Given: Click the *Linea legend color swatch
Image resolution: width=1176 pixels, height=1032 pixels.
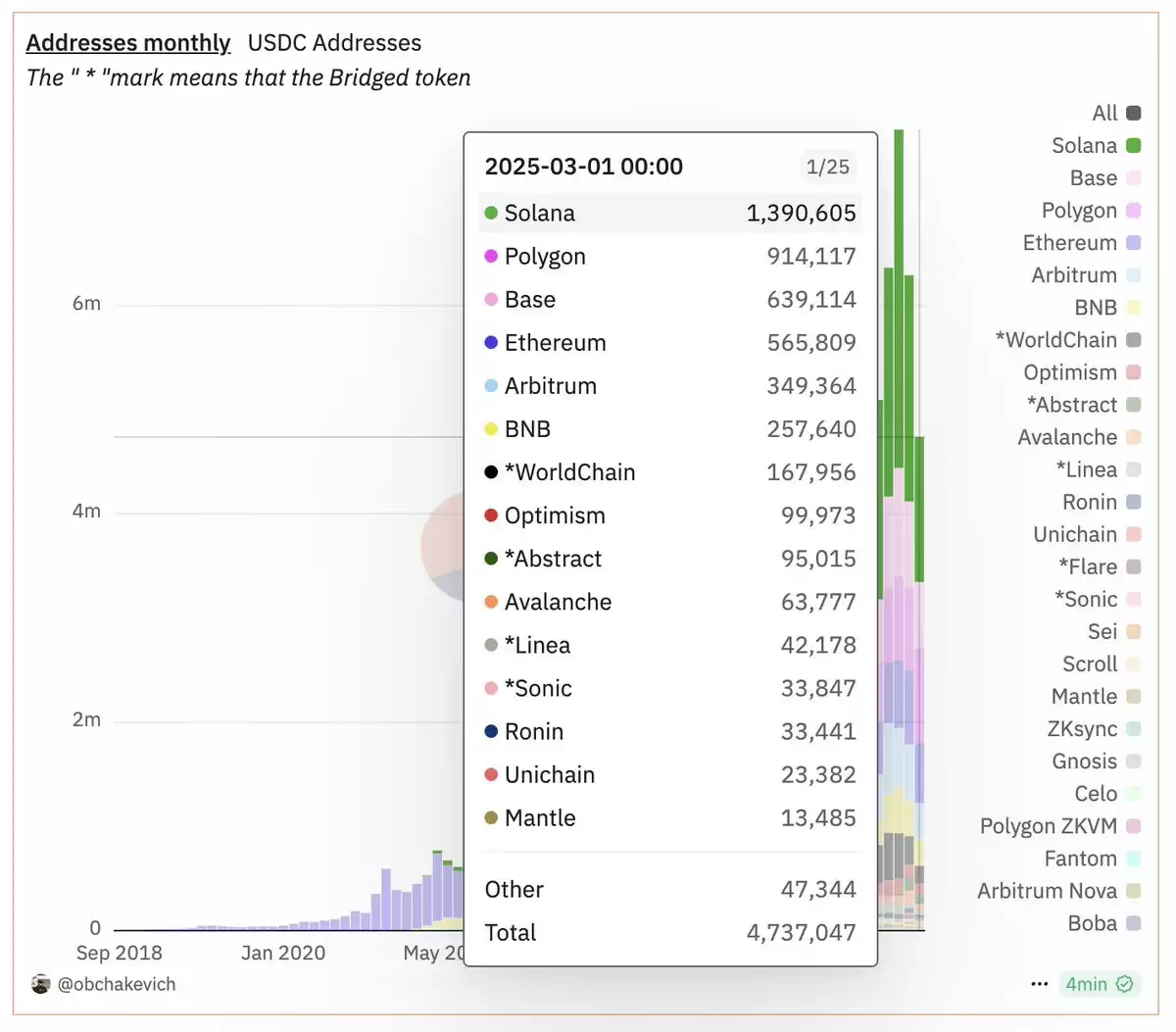Looking at the screenshot, I should (x=1134, y=469).
